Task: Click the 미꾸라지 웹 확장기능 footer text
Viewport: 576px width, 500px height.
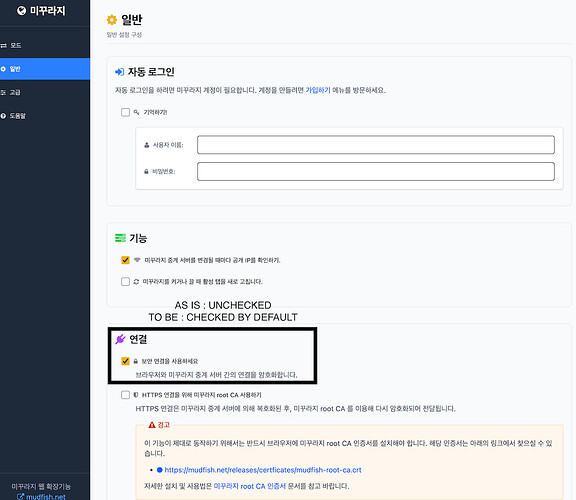Action: [41, 486]
